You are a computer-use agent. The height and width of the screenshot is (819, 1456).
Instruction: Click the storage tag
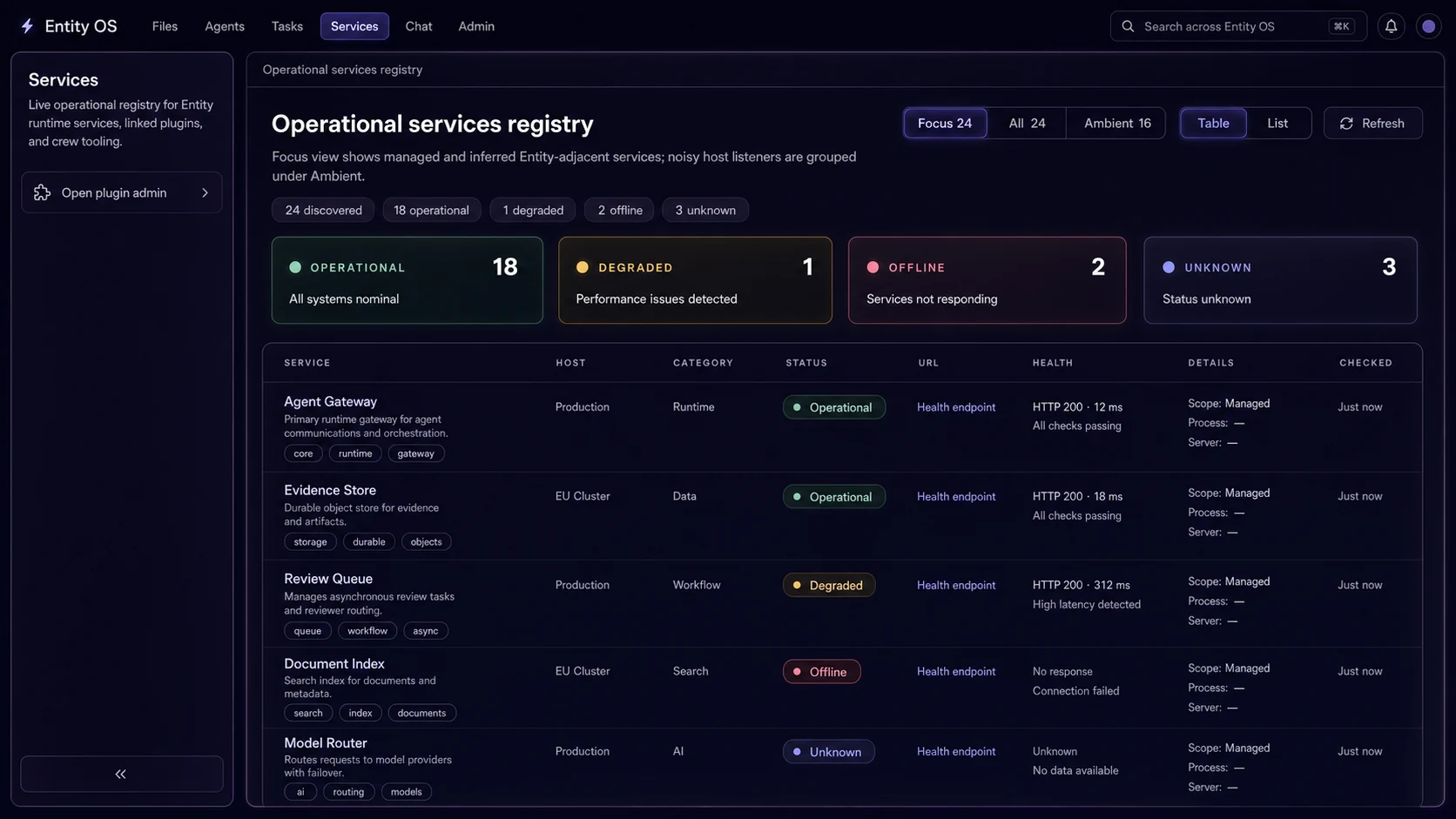tap(310, 541)
